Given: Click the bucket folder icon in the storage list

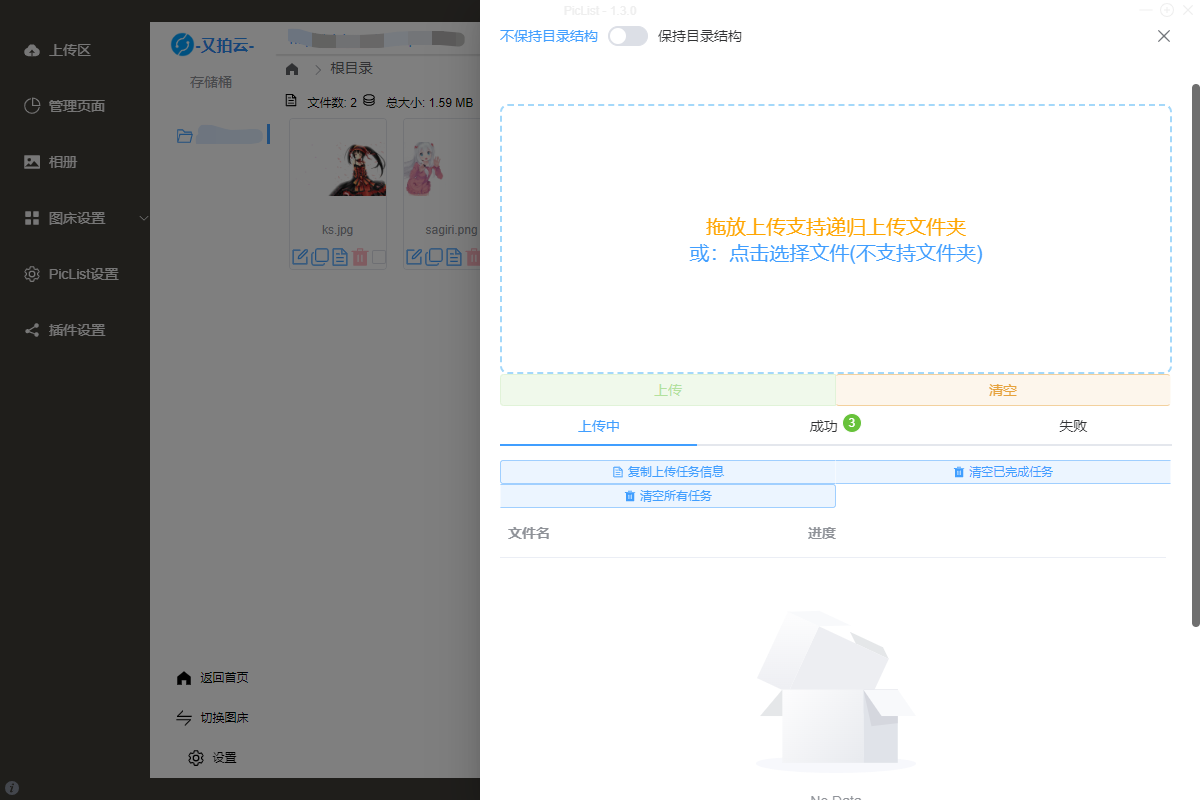Looking at the screenshot, I should (185, 135).
